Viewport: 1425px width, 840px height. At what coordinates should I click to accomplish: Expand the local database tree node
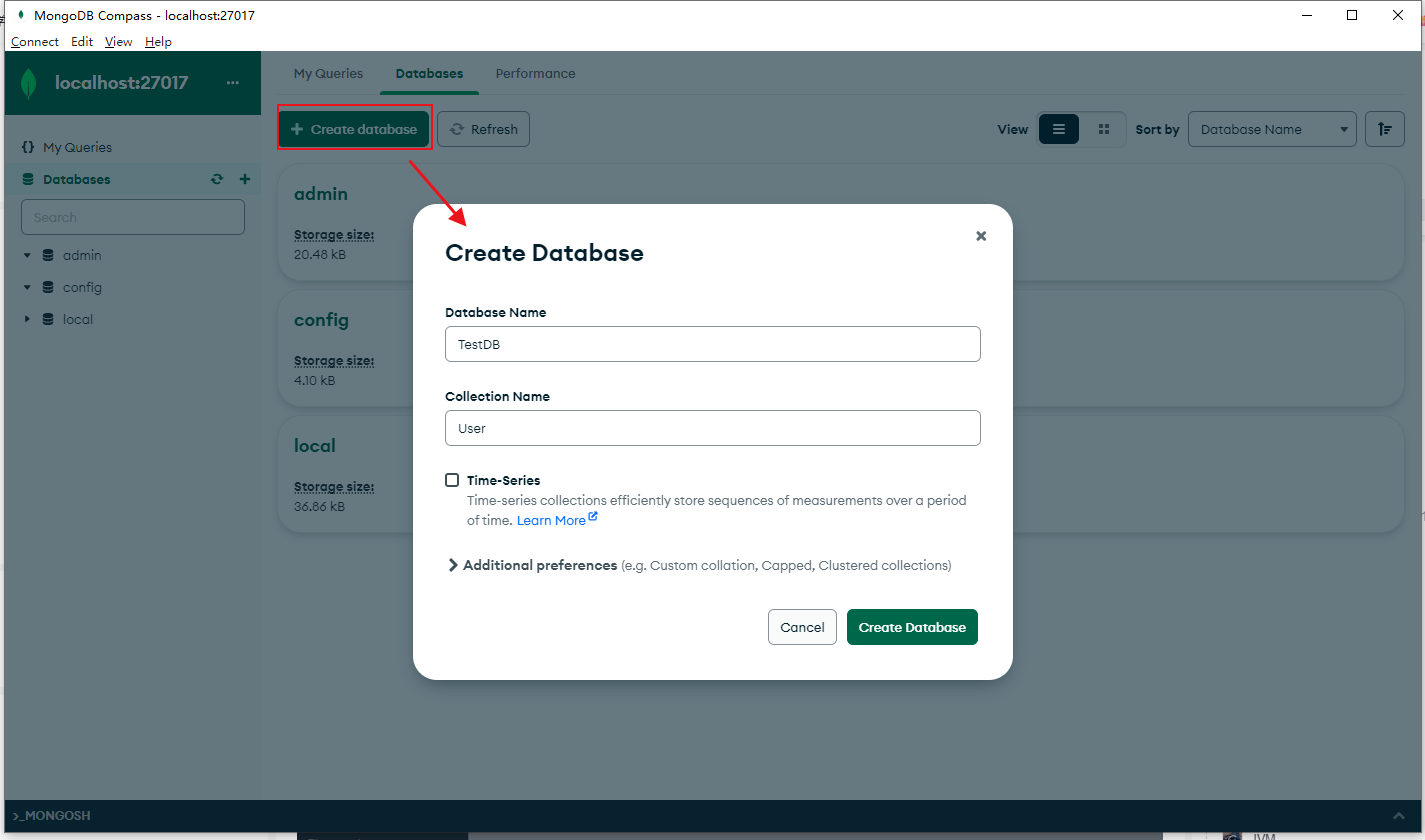pyautogui.click(x=27, y=319)
